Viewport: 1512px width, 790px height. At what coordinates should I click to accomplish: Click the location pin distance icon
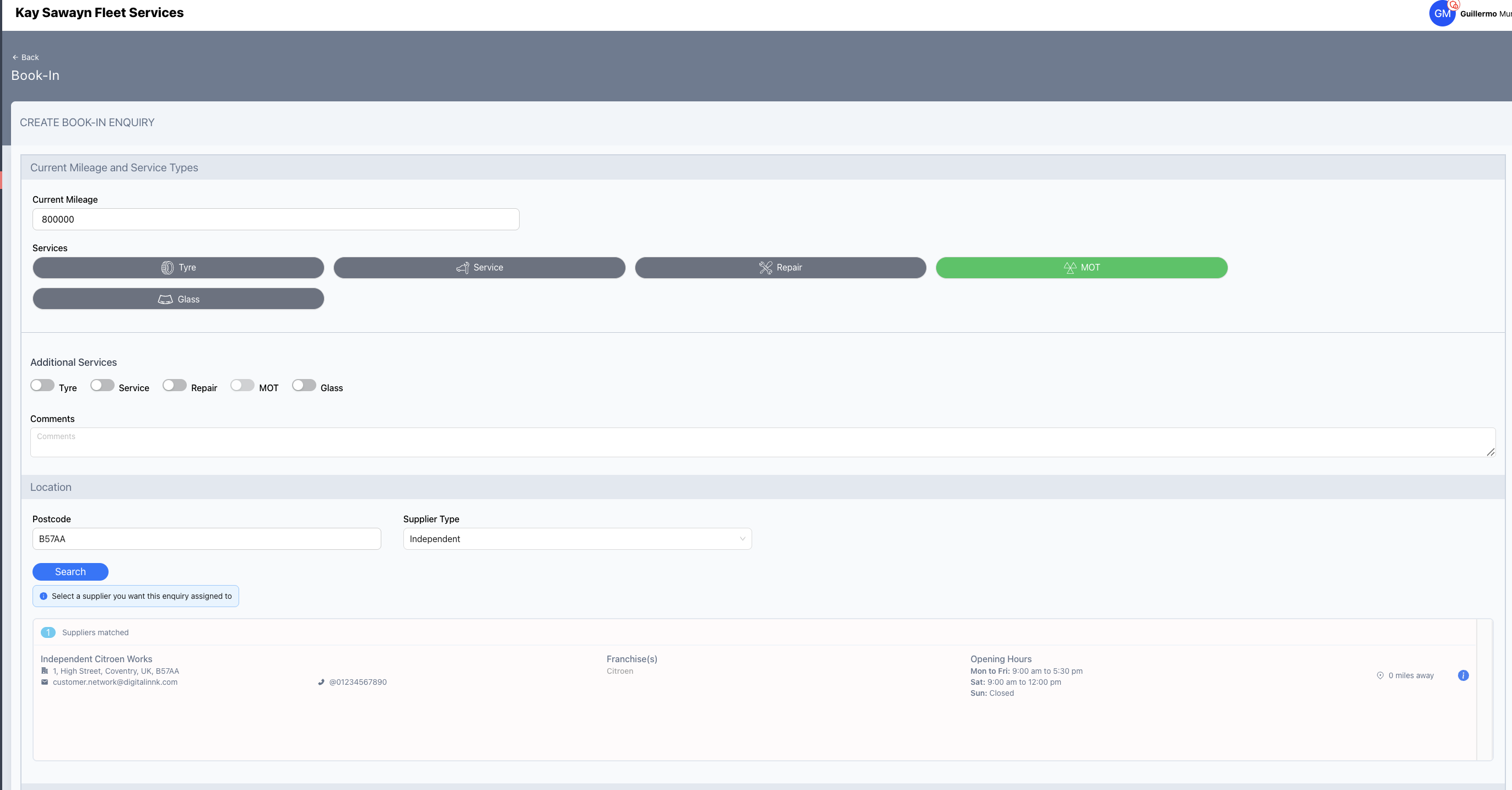1380,675
